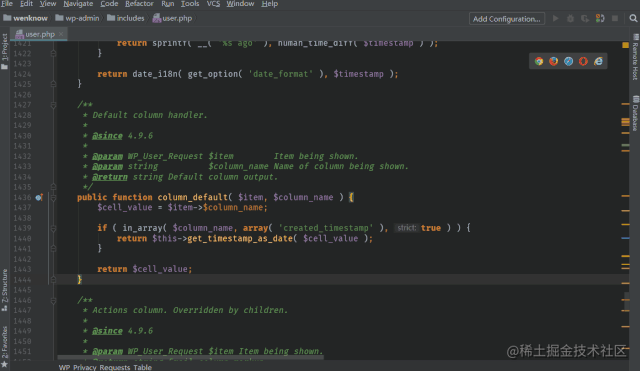Open the Refactor menu

(139, 4)
